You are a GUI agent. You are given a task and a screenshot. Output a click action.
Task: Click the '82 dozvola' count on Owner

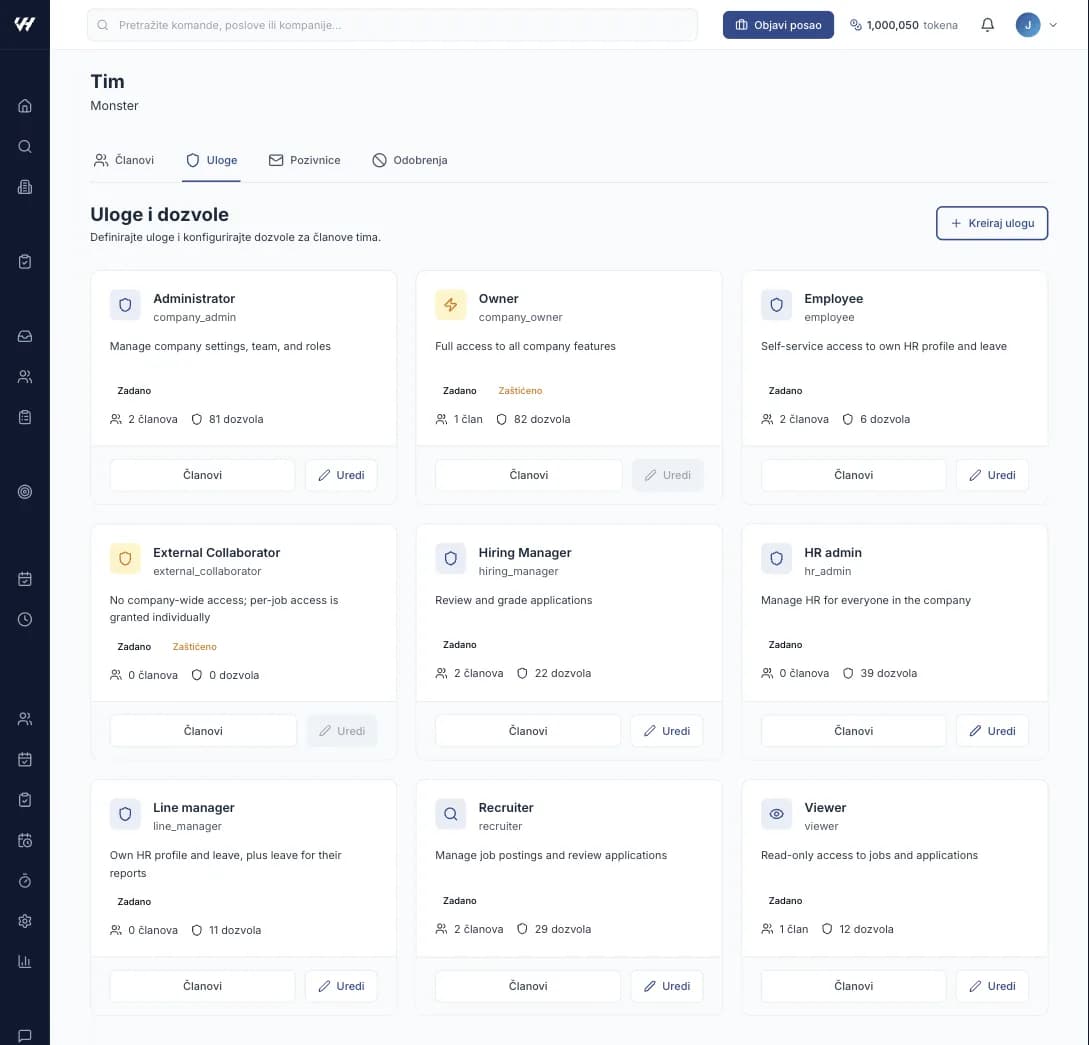(542, 419)
